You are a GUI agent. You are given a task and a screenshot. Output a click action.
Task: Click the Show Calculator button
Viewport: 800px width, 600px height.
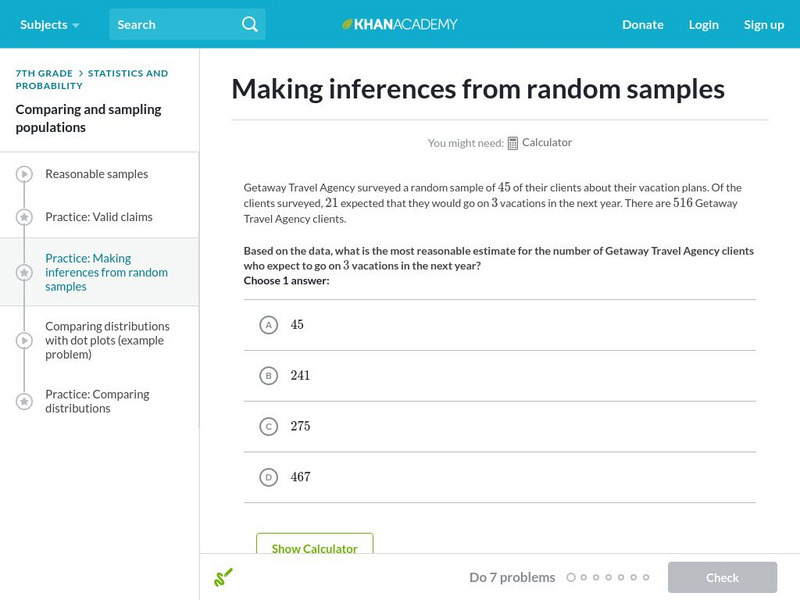click(314, 548)
